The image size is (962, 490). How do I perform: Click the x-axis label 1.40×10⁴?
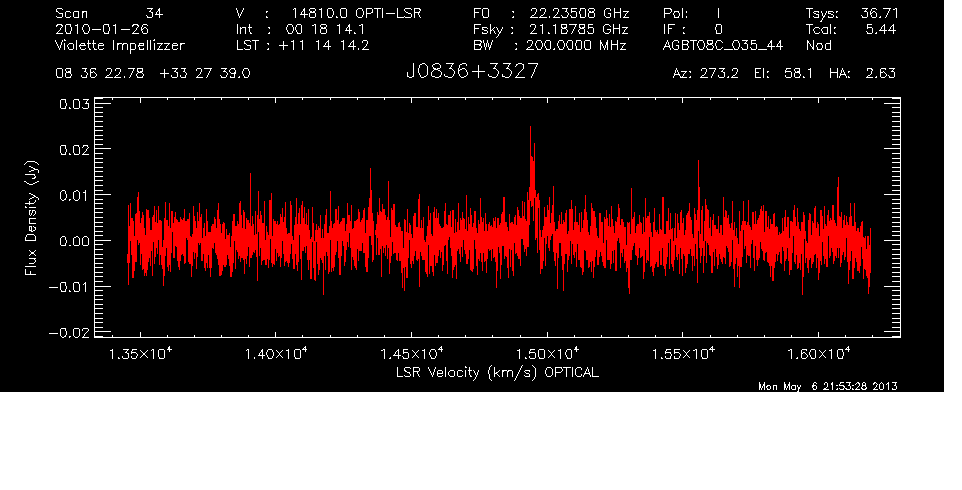point(276,354)
